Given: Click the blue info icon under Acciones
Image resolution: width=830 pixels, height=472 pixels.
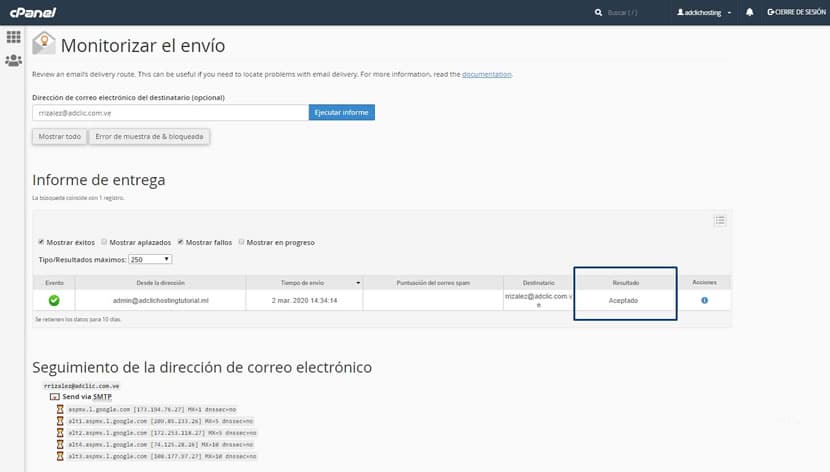Looking at the screenshot, I should [705, 300].
